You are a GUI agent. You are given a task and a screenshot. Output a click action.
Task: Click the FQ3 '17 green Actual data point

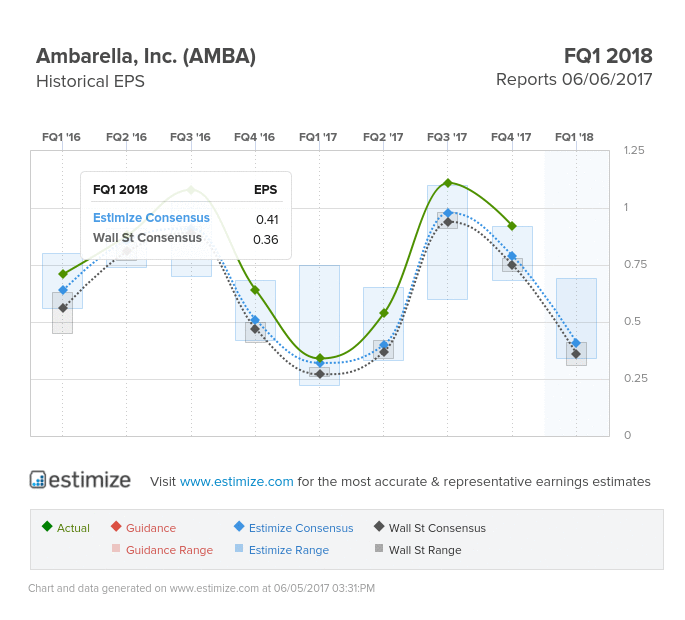448,183
